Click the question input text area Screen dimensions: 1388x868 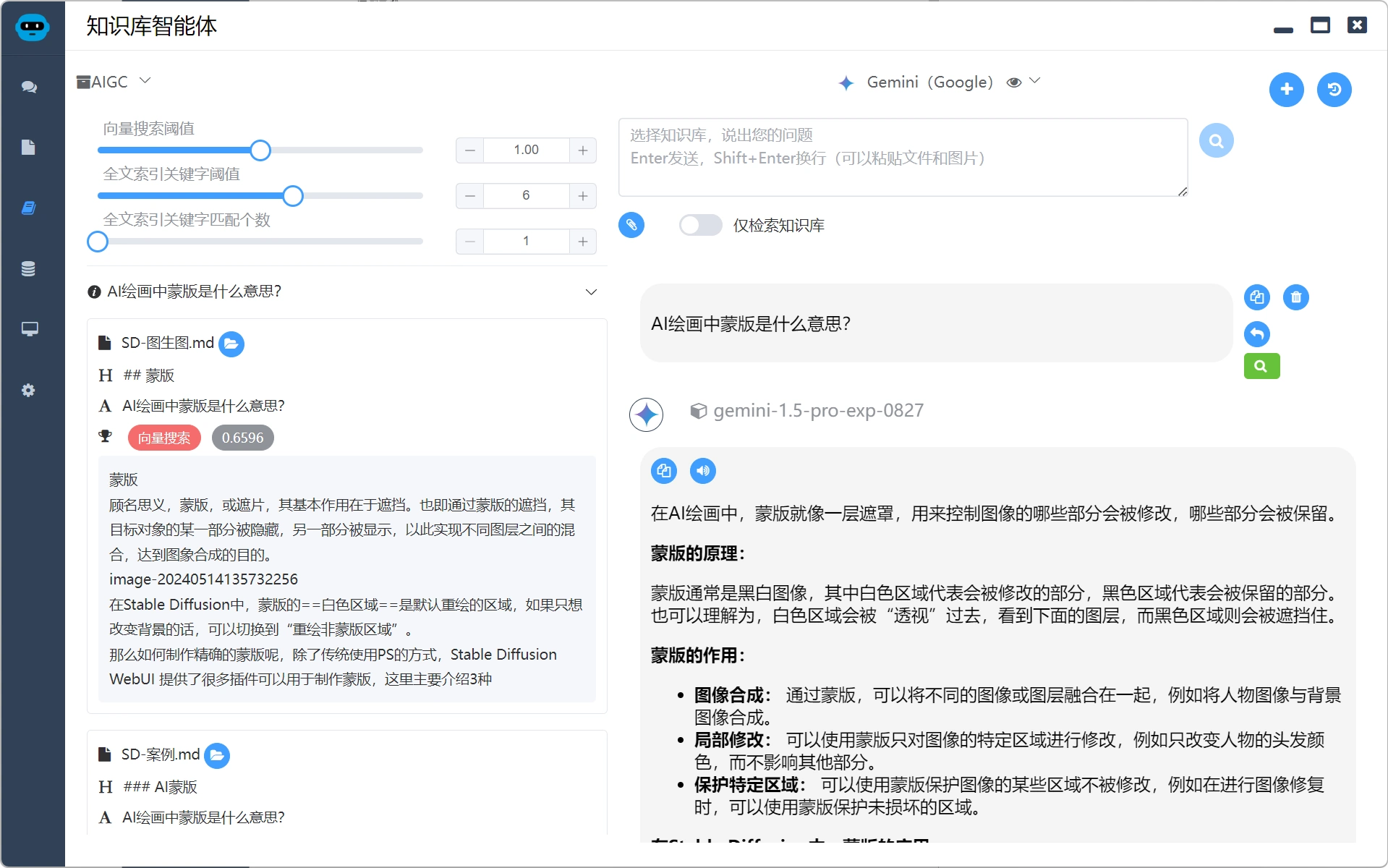903,158
